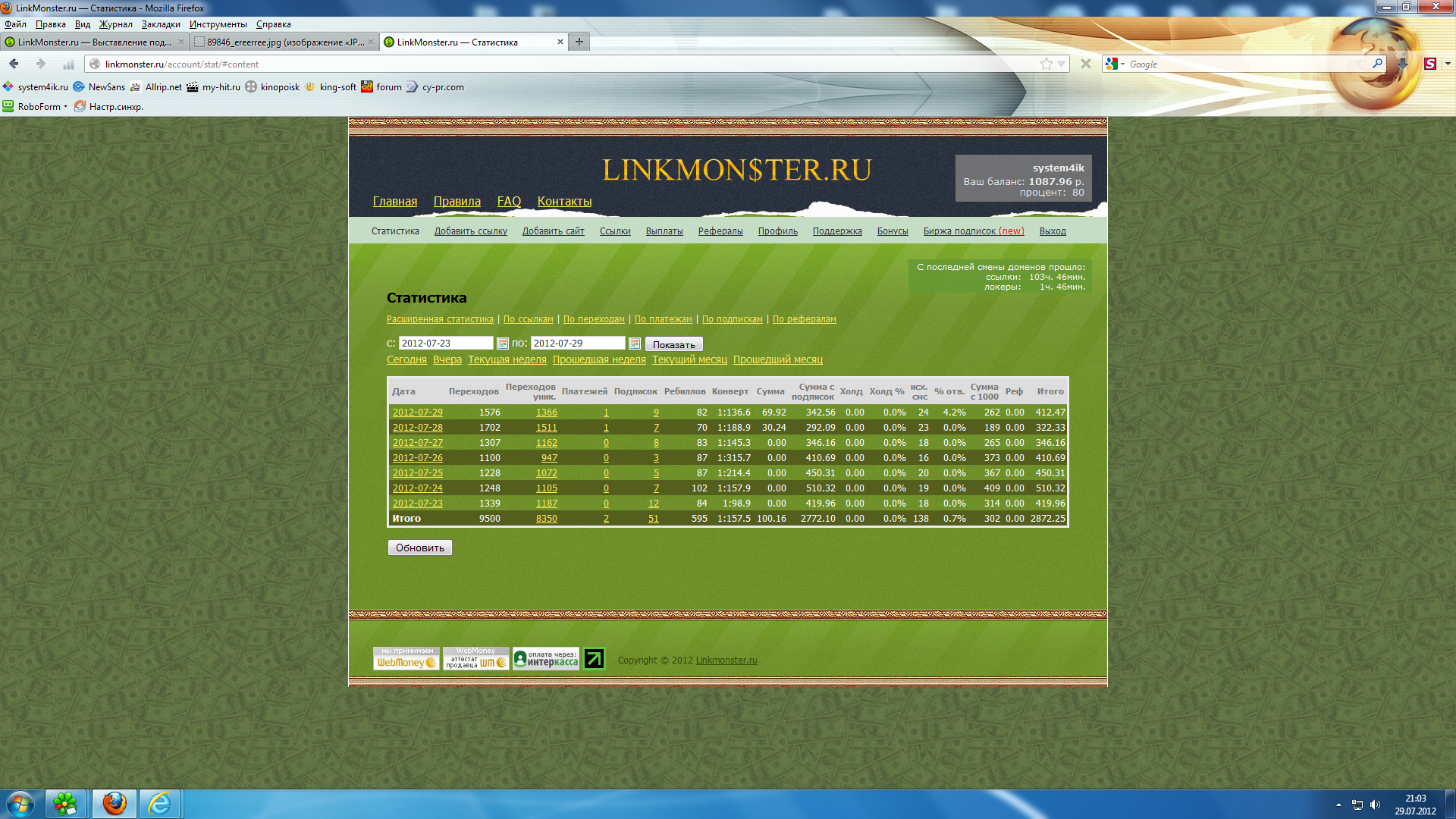Screen dimensions: 1456x819
Task: Open the Linkmonster.ru copyright link
Action: pyautogui.click(x=726, y=661)
